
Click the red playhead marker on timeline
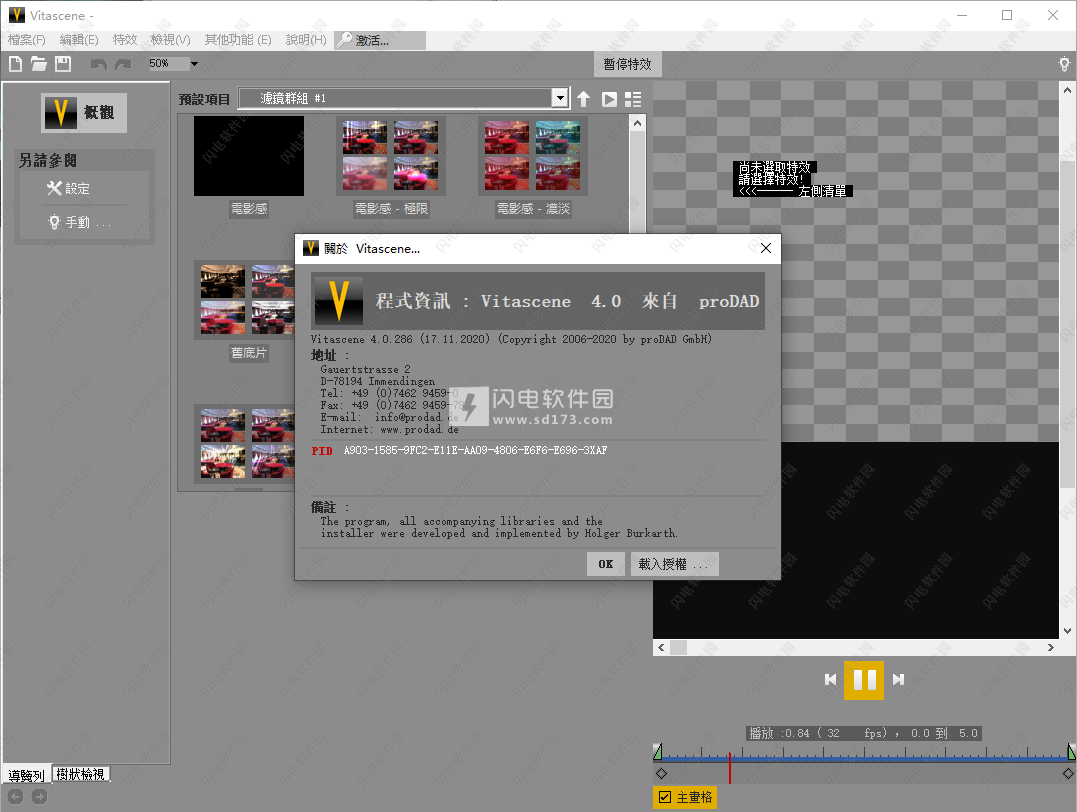[730, 767]
